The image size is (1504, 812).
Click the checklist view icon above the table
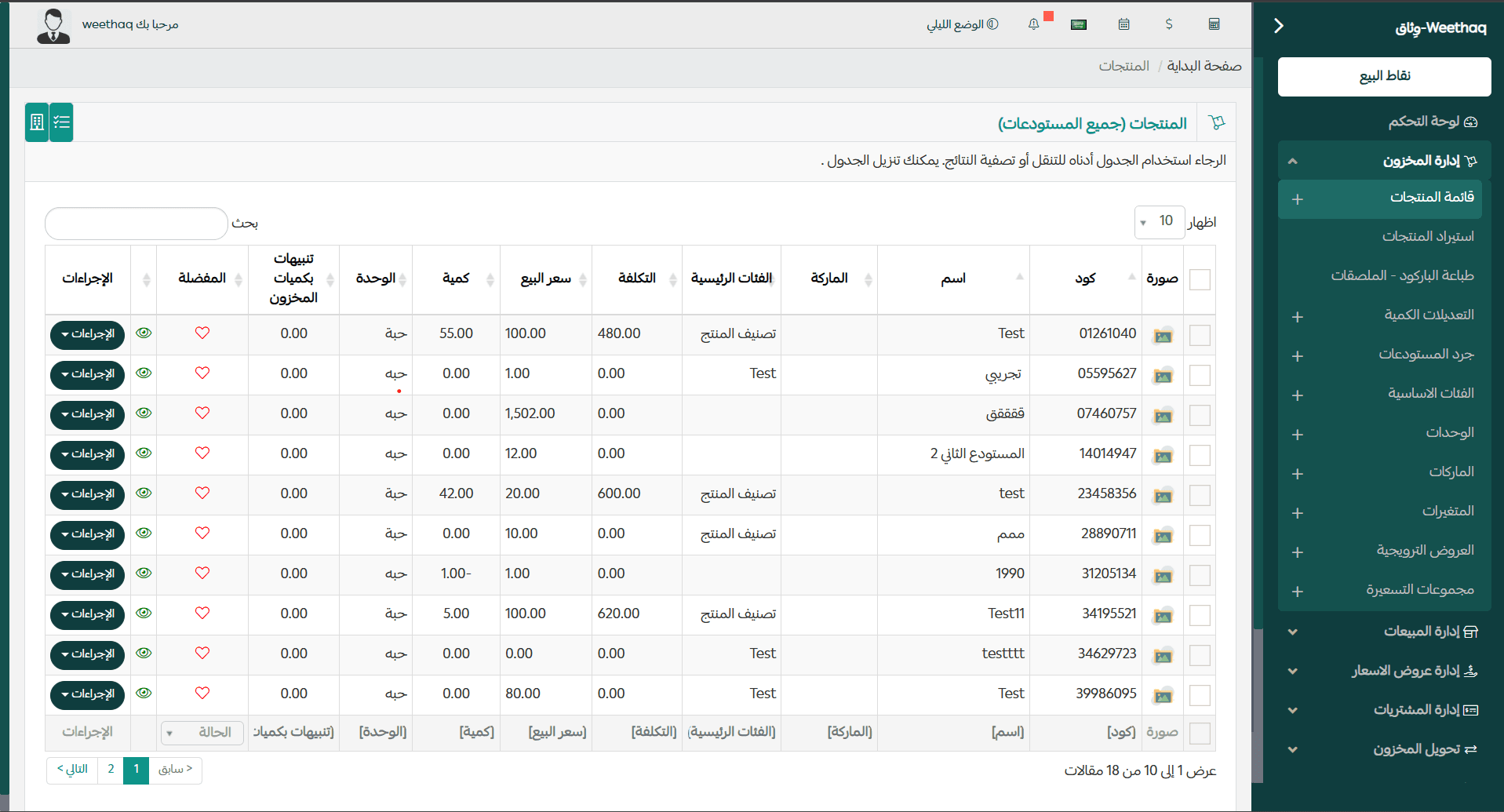[x=62, y=122]
